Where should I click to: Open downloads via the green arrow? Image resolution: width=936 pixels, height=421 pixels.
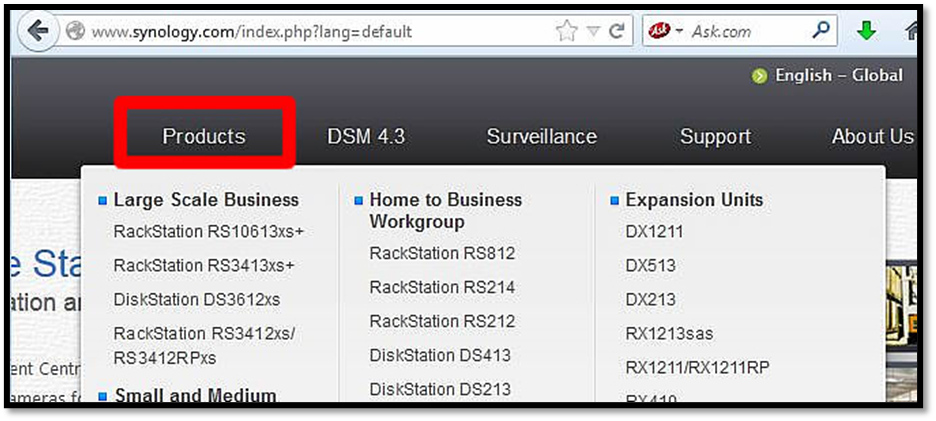[866, 31]
